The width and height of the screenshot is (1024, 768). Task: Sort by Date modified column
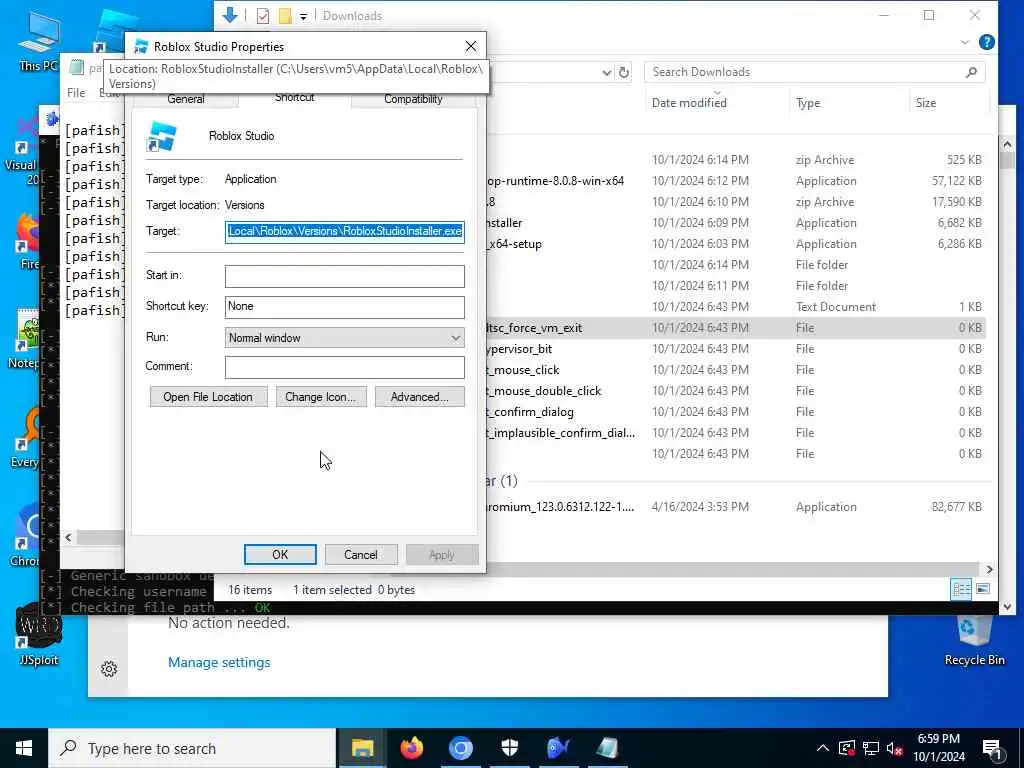(x=689, y=103)
